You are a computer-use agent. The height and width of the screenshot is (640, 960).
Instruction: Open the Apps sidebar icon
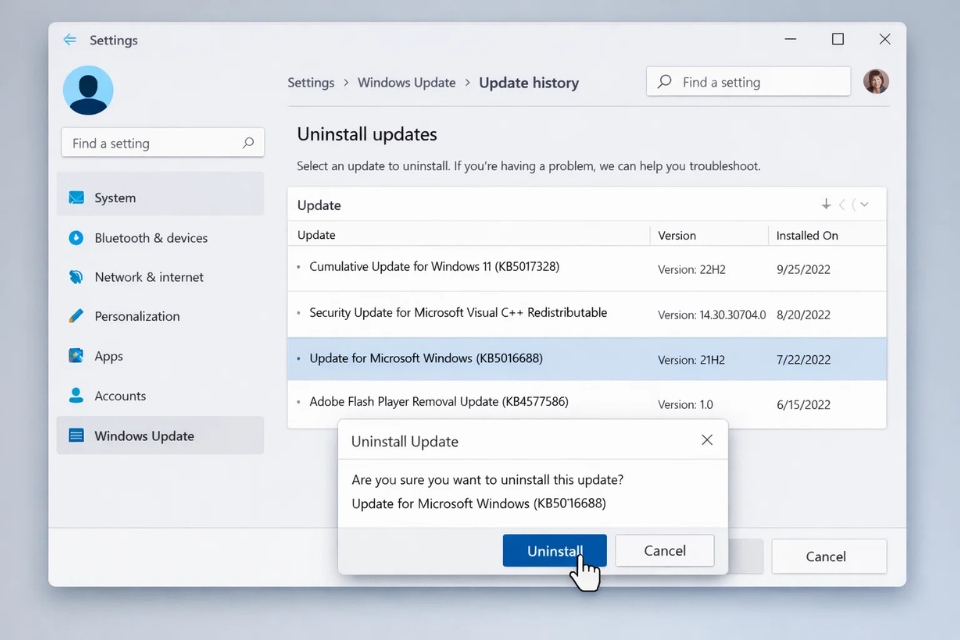point(78,356)
